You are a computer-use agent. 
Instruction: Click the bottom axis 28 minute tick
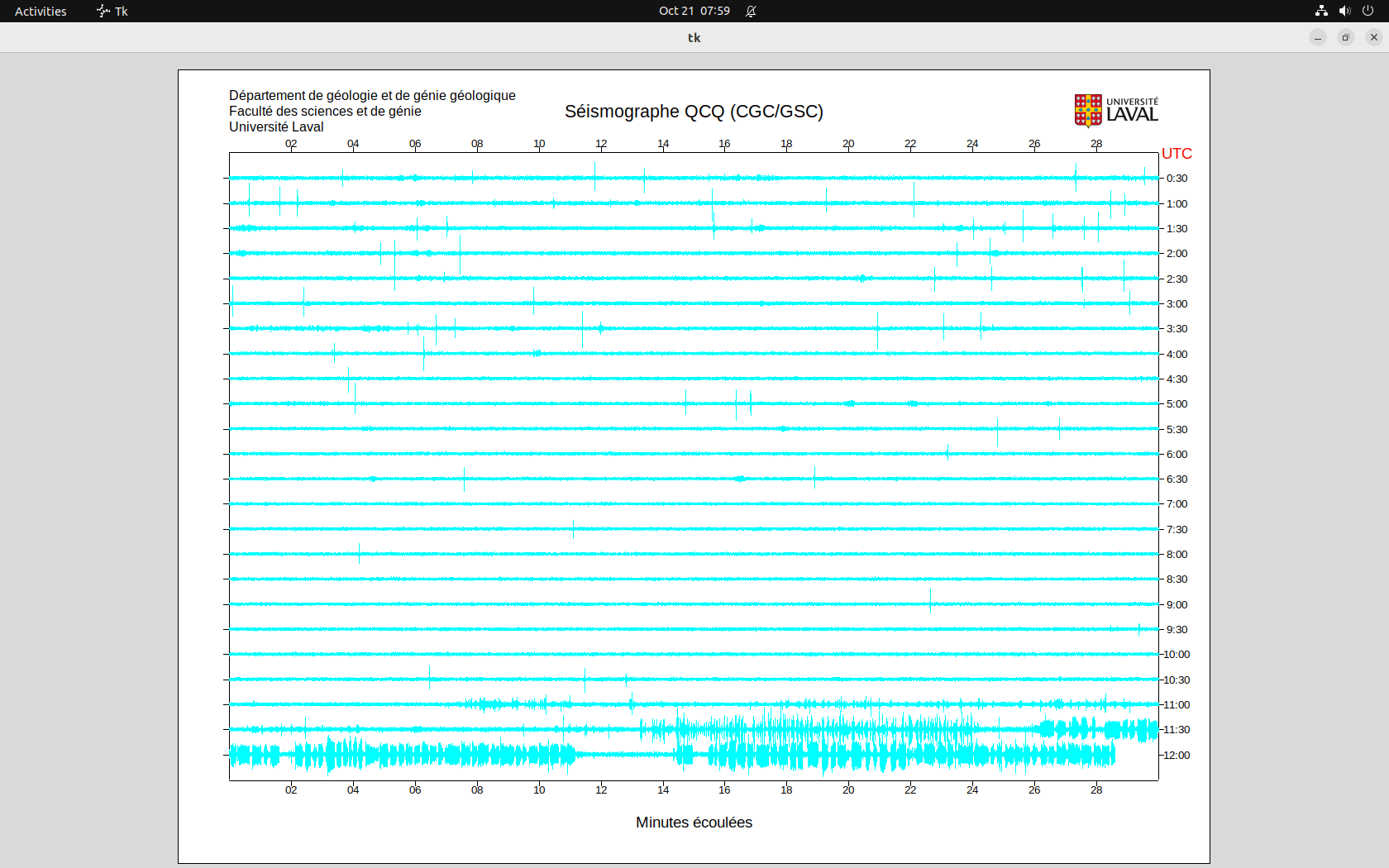tap(1096, 789)
